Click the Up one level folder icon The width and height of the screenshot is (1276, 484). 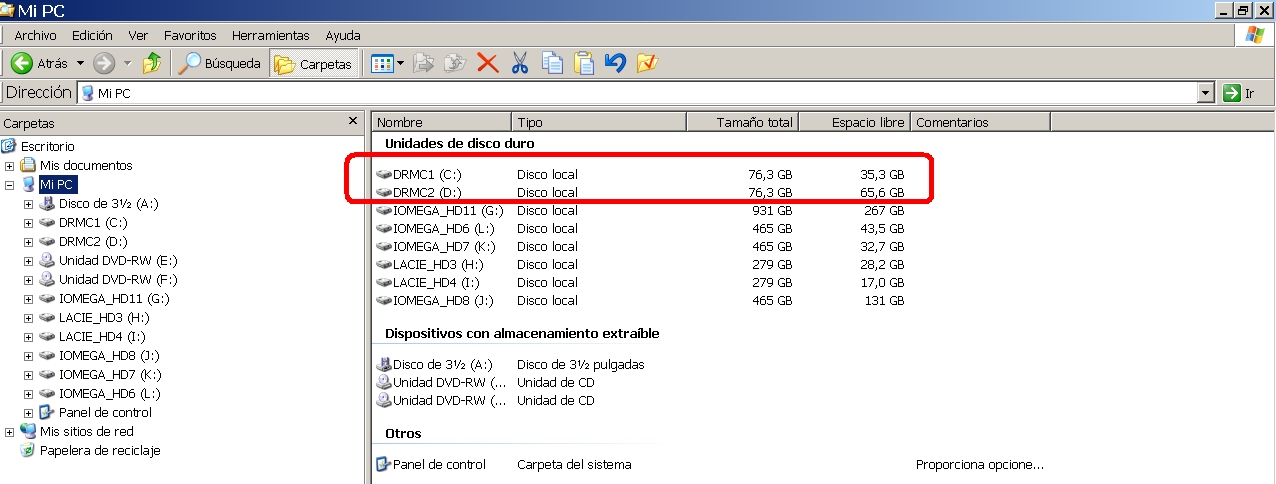point(152,64)
